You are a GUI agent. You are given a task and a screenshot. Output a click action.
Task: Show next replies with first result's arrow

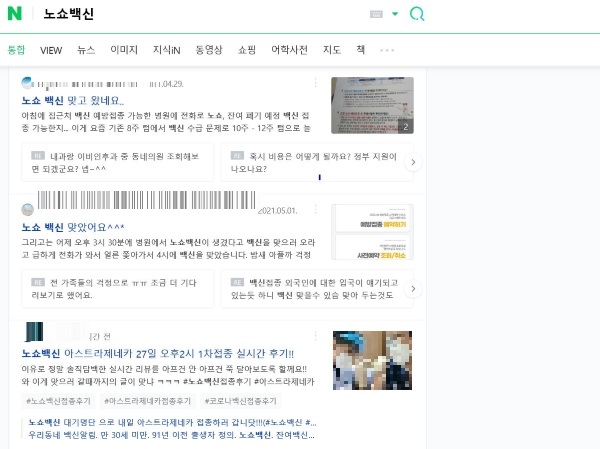pyautogui.click(x=413, y=162)
